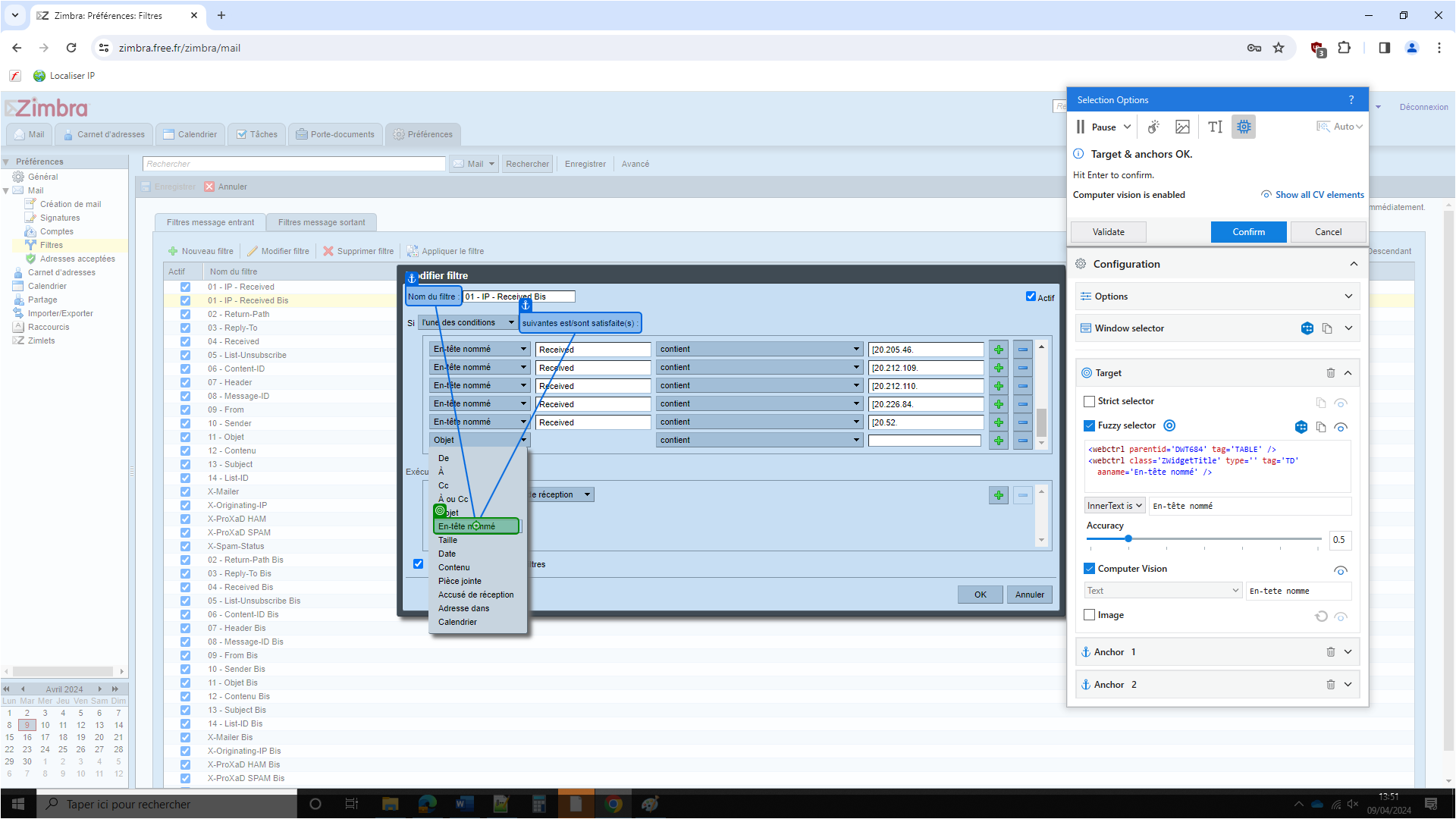The height and width of the screenshot is (819, 1456).
Task: Switch to image region selection mode
Action: click(x=1182, y=127)
